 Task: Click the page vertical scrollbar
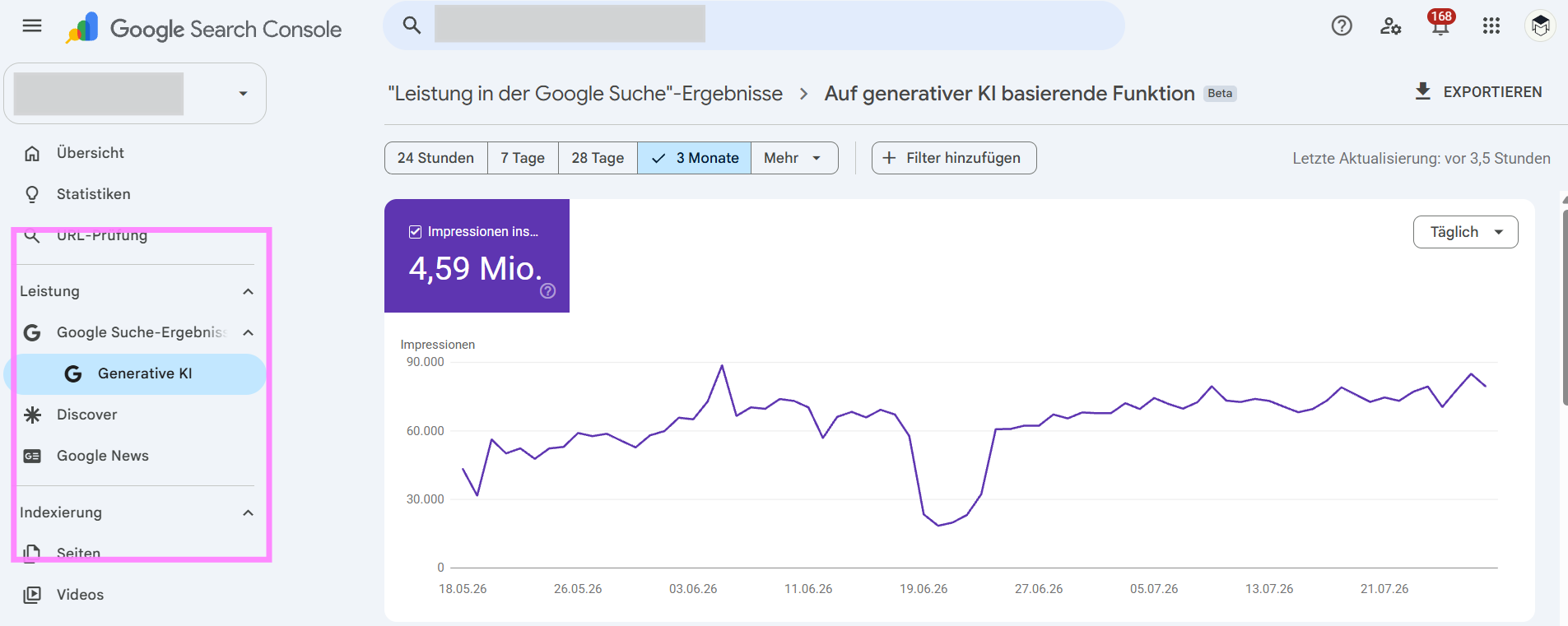(1564, 308)
